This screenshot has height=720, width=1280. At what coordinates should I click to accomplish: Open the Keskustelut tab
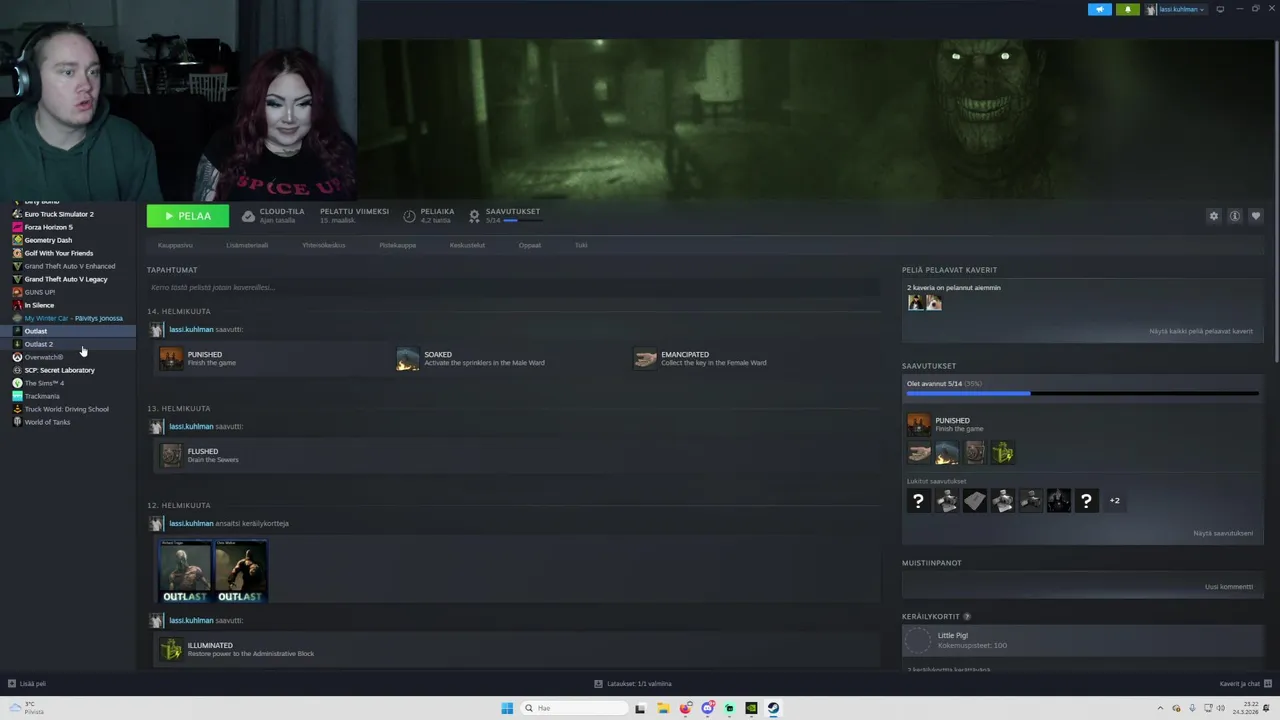point(467,245)
